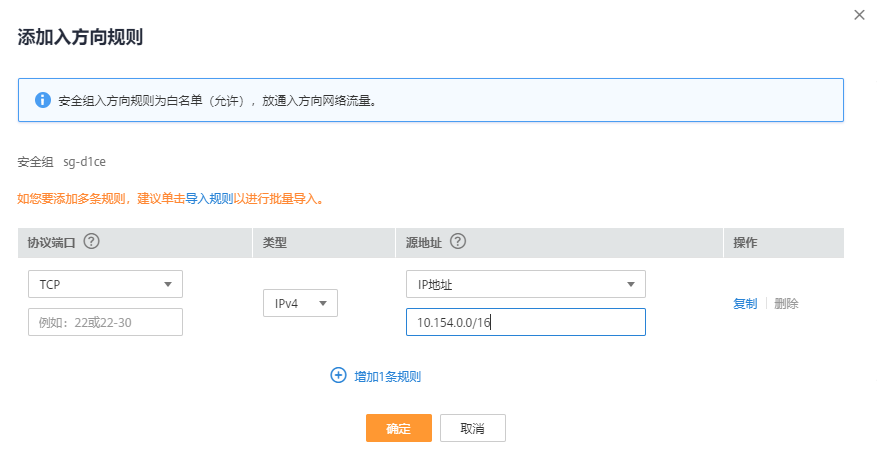
Task: Click help icon beside 源地址
Action: coord(459,242)
